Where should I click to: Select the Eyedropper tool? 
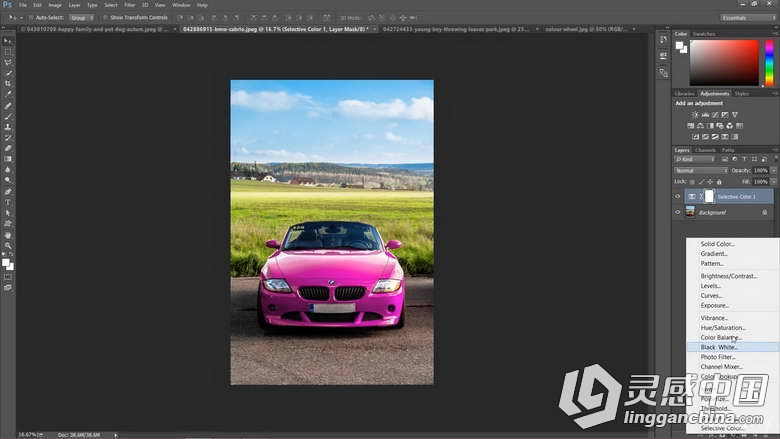[7, 94]
